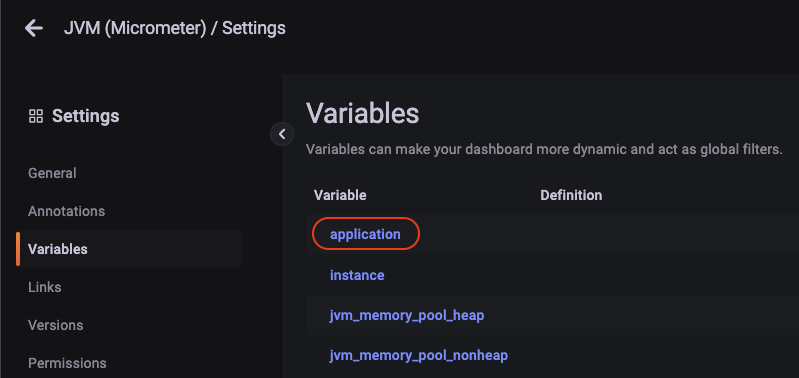Image resolution: width=799 pixels, height=378 pixels.
Task: Click the Variable column header
Action: click(x=340, y=195)
